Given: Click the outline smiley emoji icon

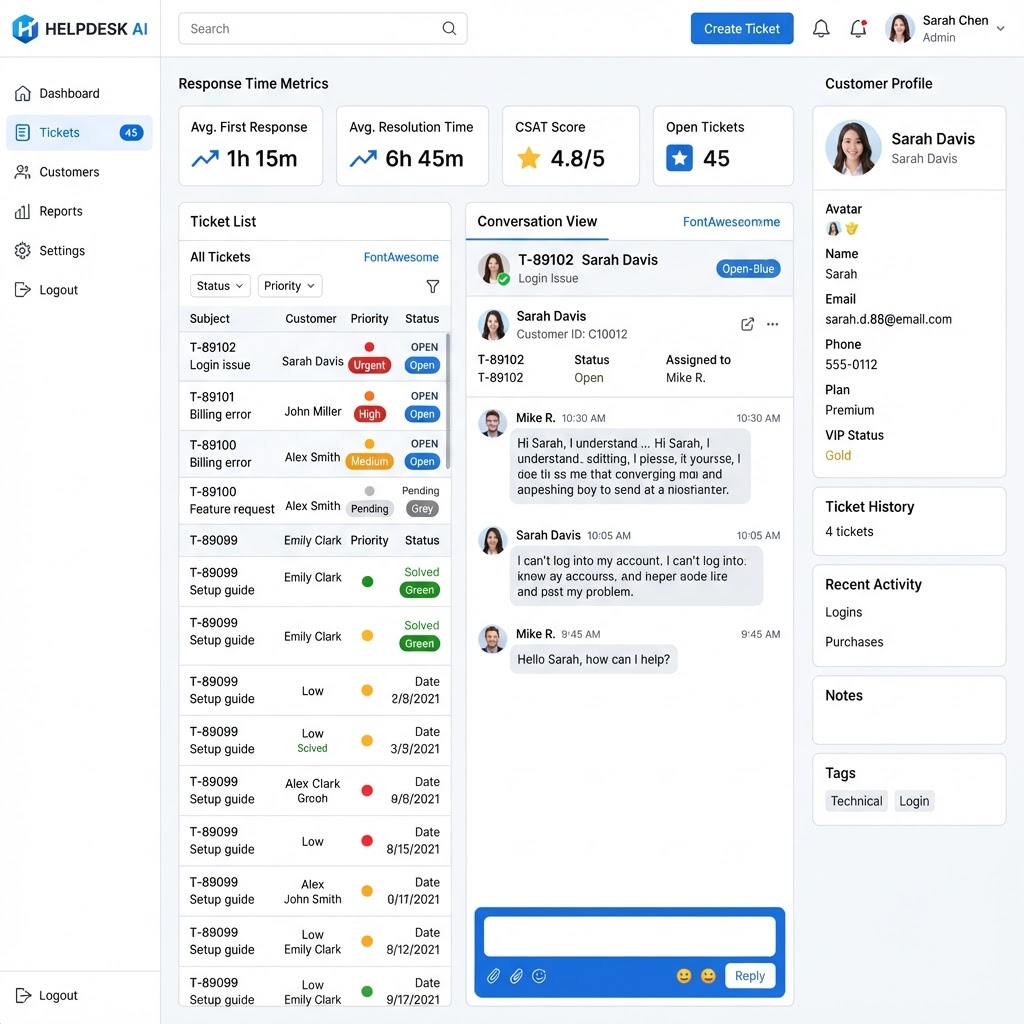Looking at the screenshot, I should click(x=539, y=976).
